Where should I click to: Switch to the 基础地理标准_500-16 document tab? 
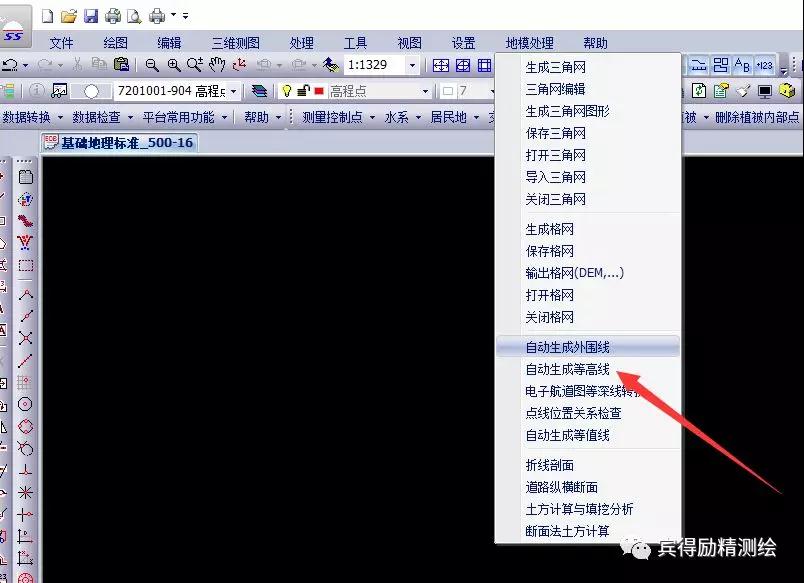point(120,143)
